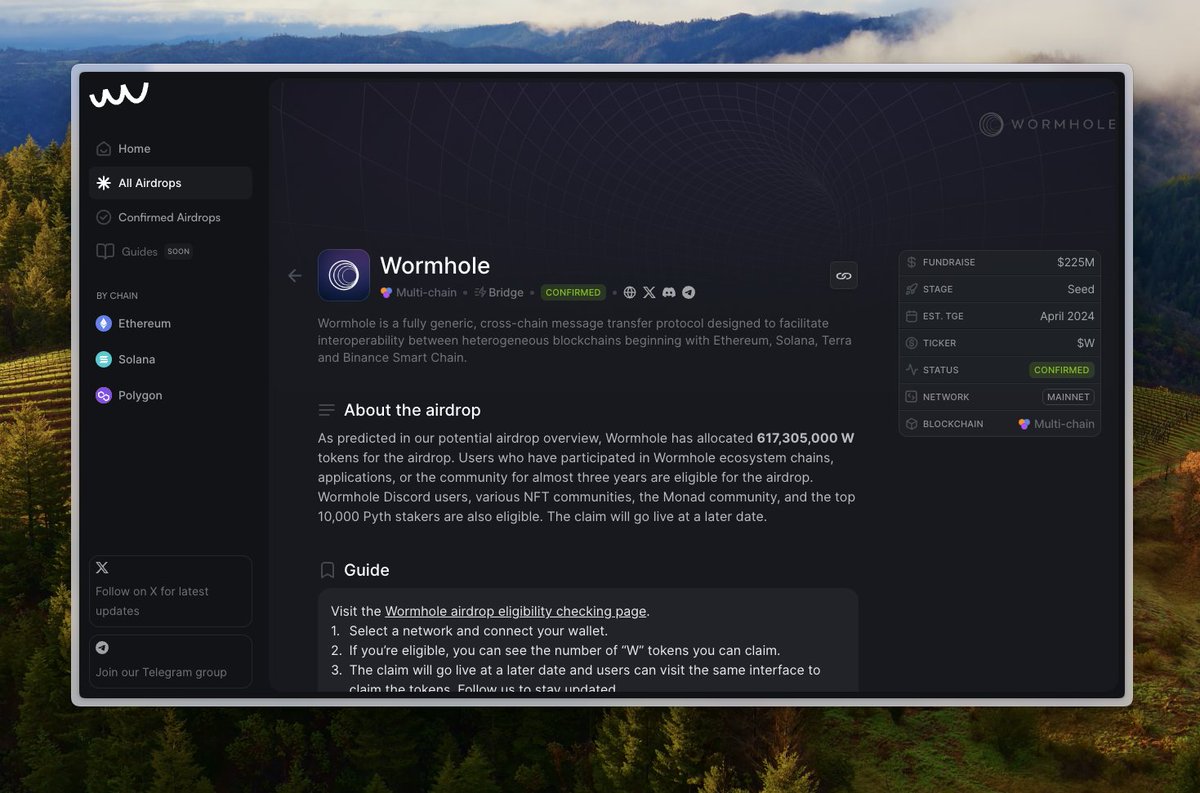Click the Est. TGE calendar icon
Screen dimensions: 1200x793
911,316
